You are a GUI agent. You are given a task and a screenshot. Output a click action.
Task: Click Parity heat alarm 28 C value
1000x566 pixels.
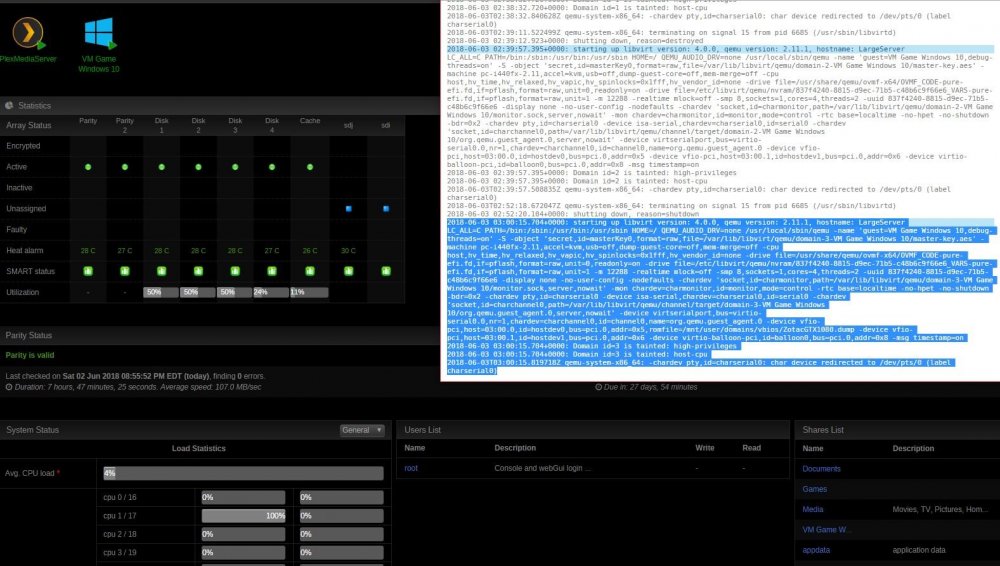point(88,251)
